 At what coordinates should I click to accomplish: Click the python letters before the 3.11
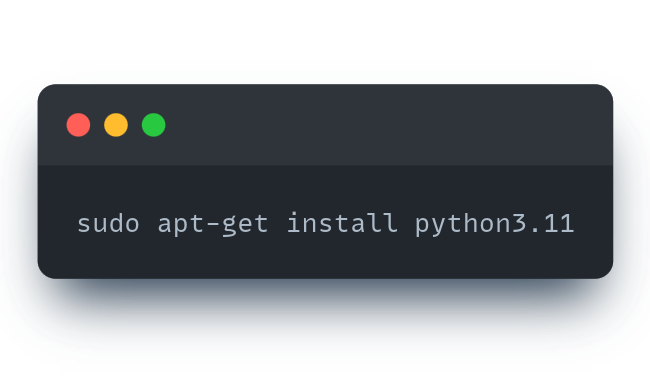coord(463,225)
